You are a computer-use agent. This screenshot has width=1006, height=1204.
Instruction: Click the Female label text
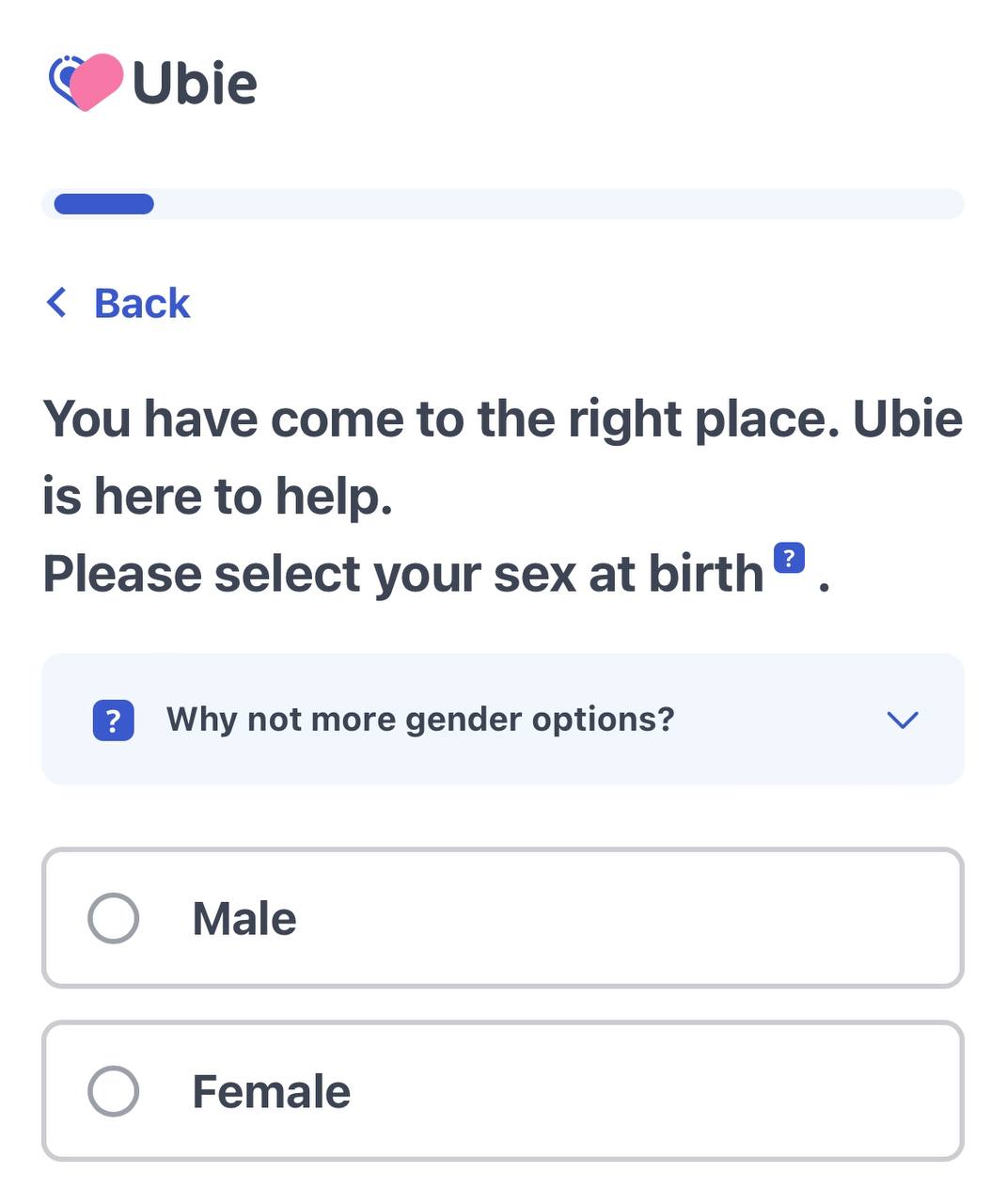[271, 1092]
